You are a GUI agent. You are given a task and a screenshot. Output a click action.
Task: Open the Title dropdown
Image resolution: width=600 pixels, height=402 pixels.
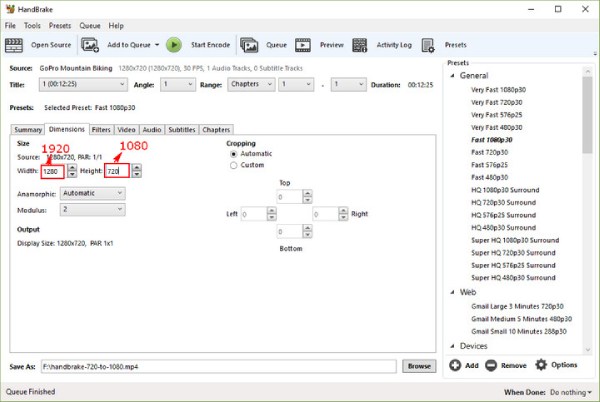pos(83,84)
